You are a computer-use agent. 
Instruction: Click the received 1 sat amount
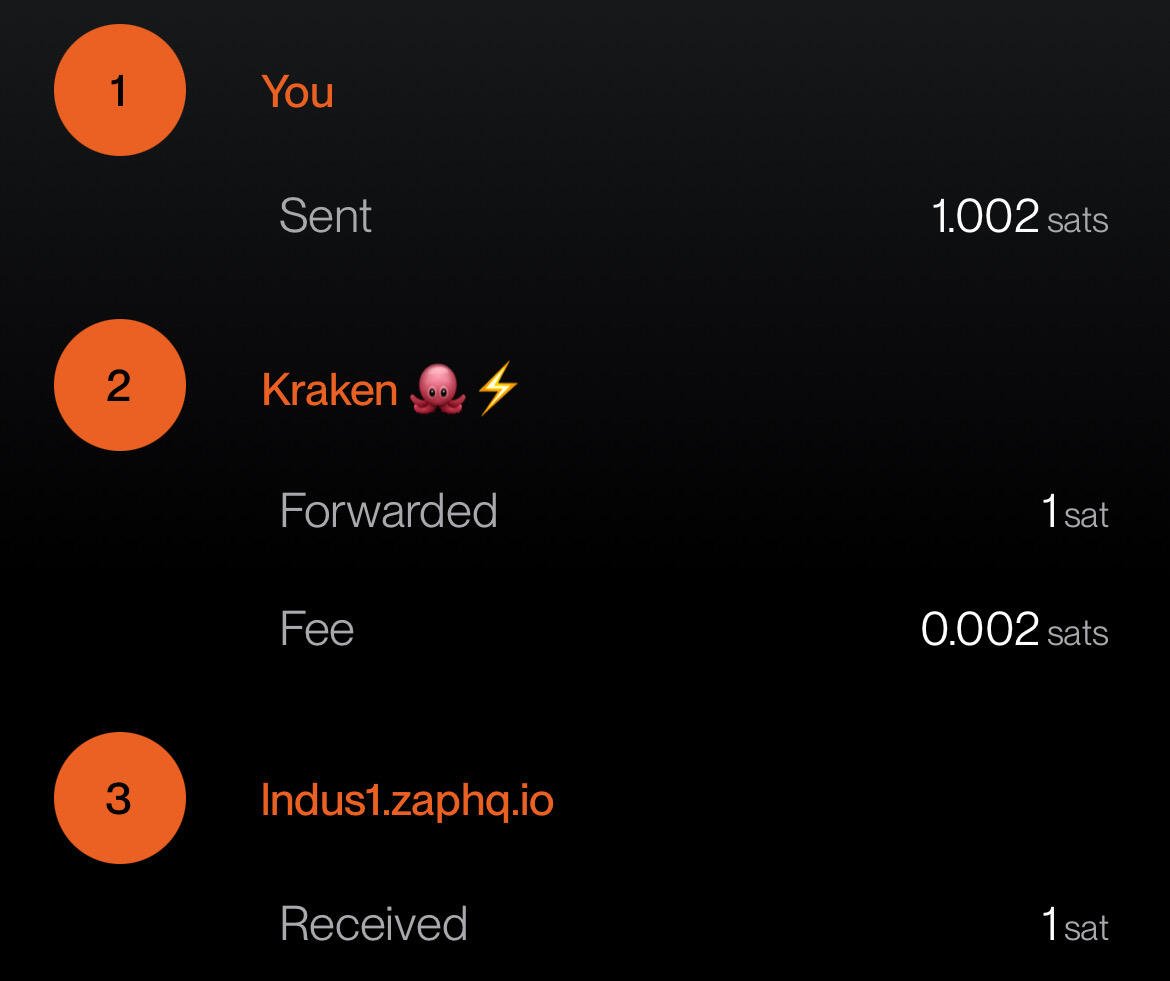[1074, 925]
